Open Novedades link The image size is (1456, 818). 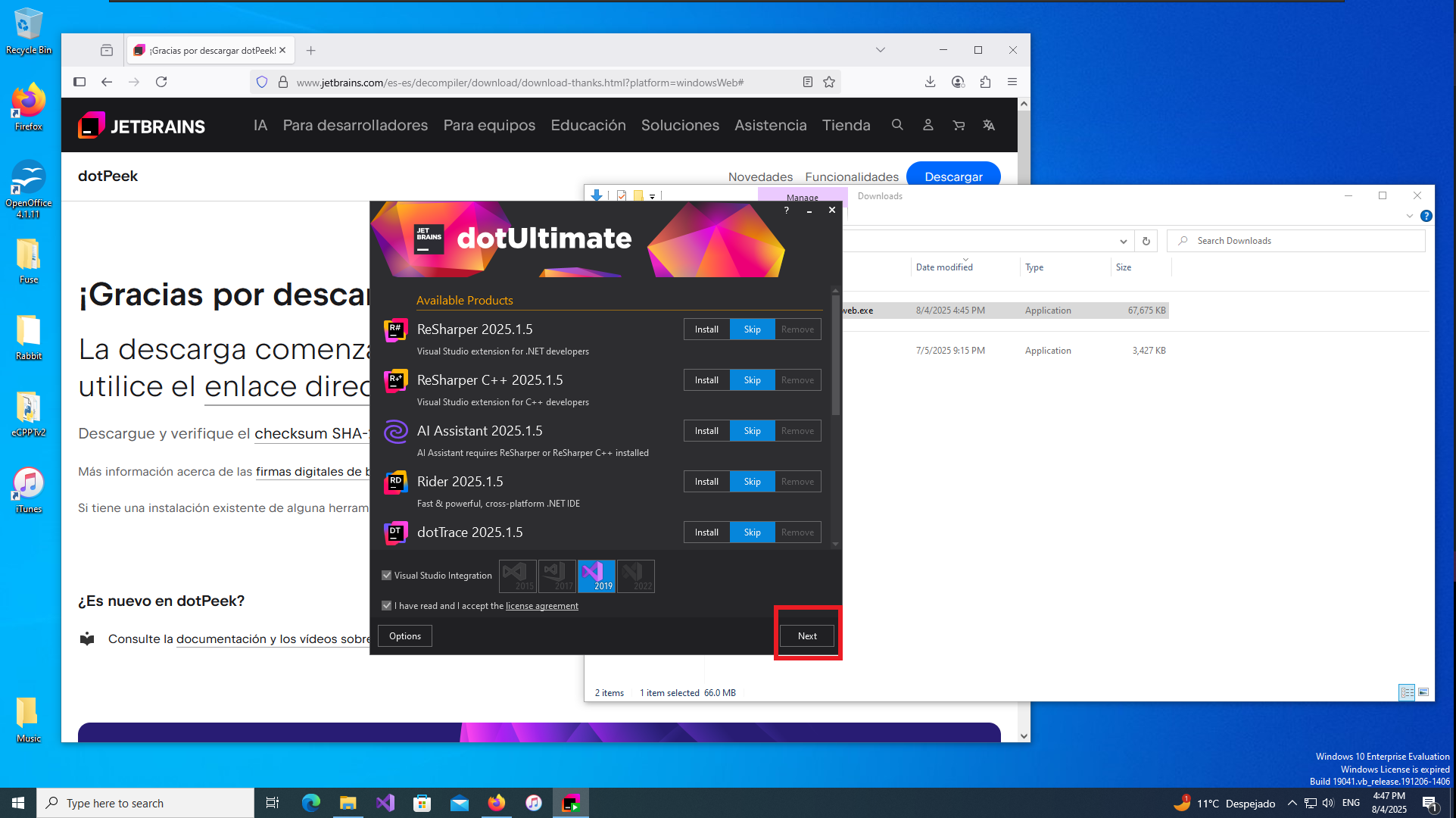[760, 176]
